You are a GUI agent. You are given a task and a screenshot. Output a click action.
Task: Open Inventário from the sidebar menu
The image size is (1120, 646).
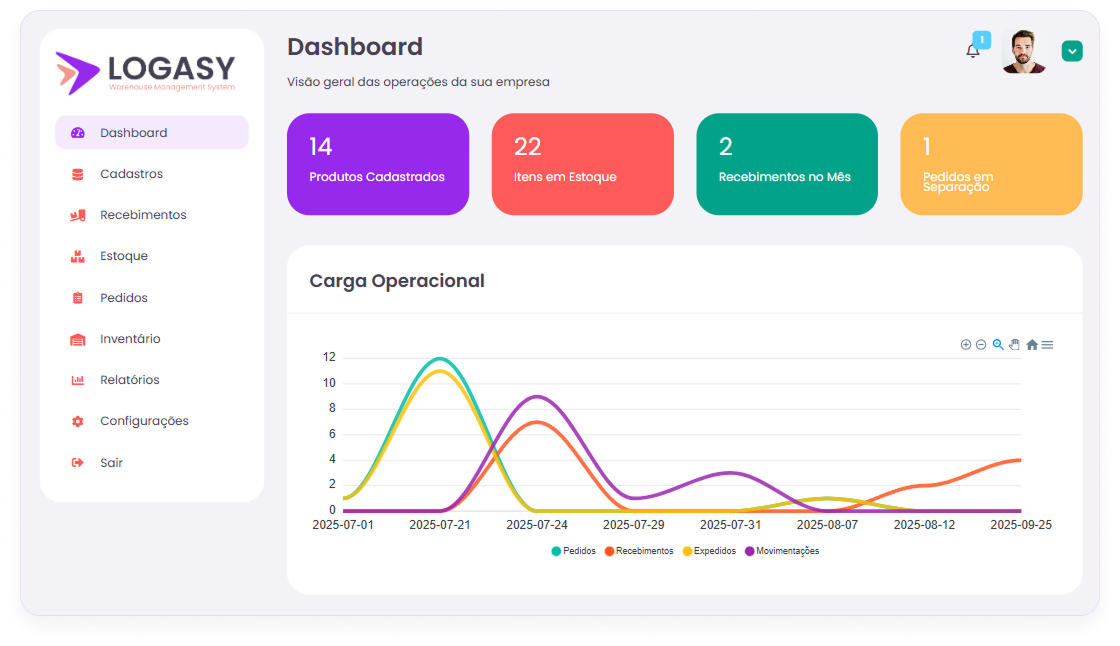130,339
